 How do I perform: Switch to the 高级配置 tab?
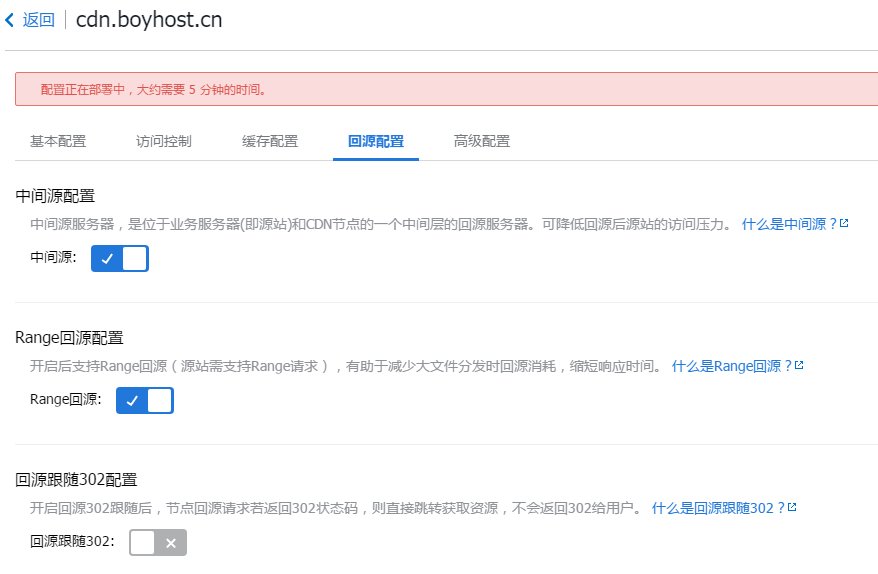(x=482, y=141)
